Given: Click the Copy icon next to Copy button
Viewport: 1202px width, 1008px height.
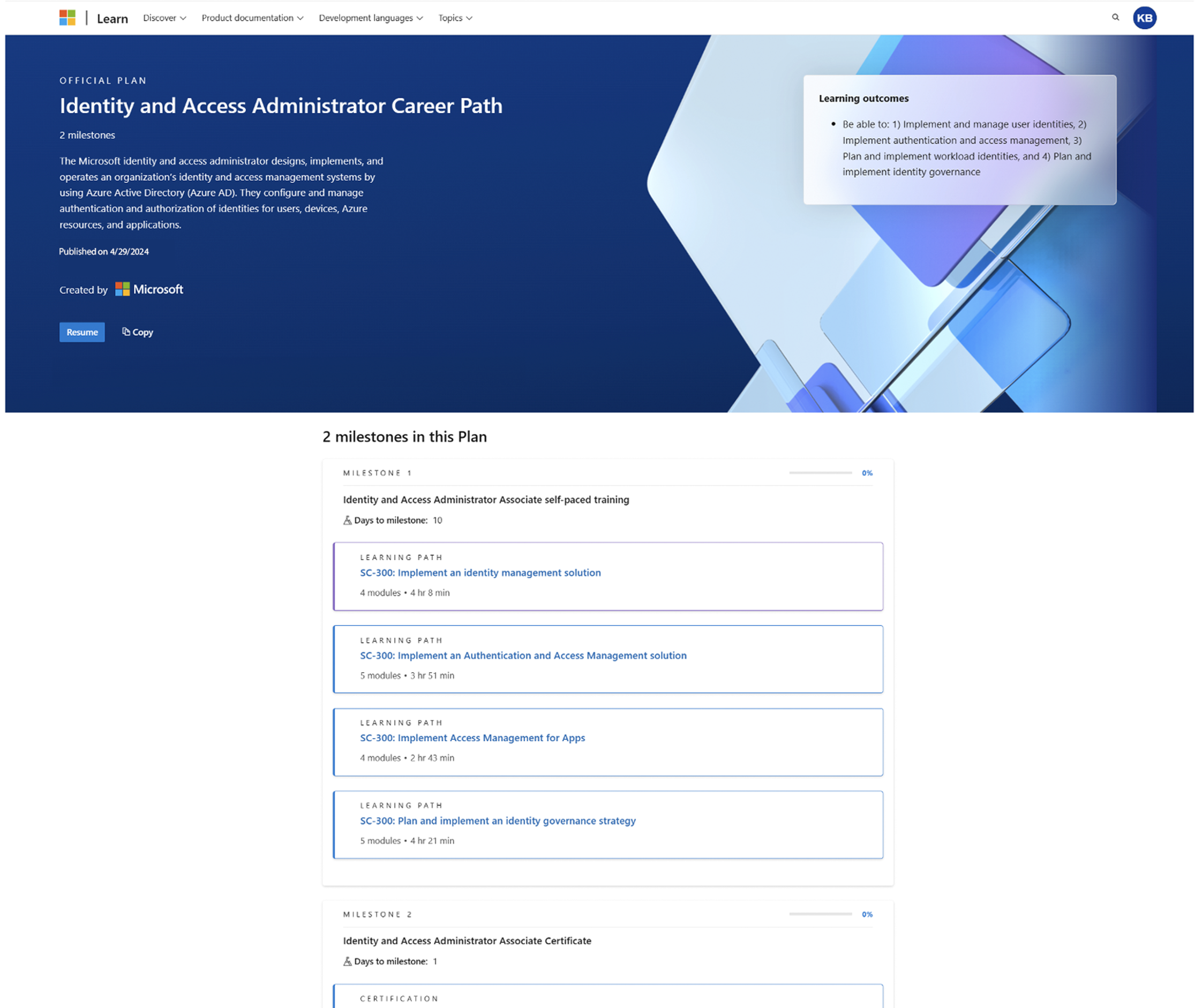Looking at the screenshot, I should tap(126, 331).
